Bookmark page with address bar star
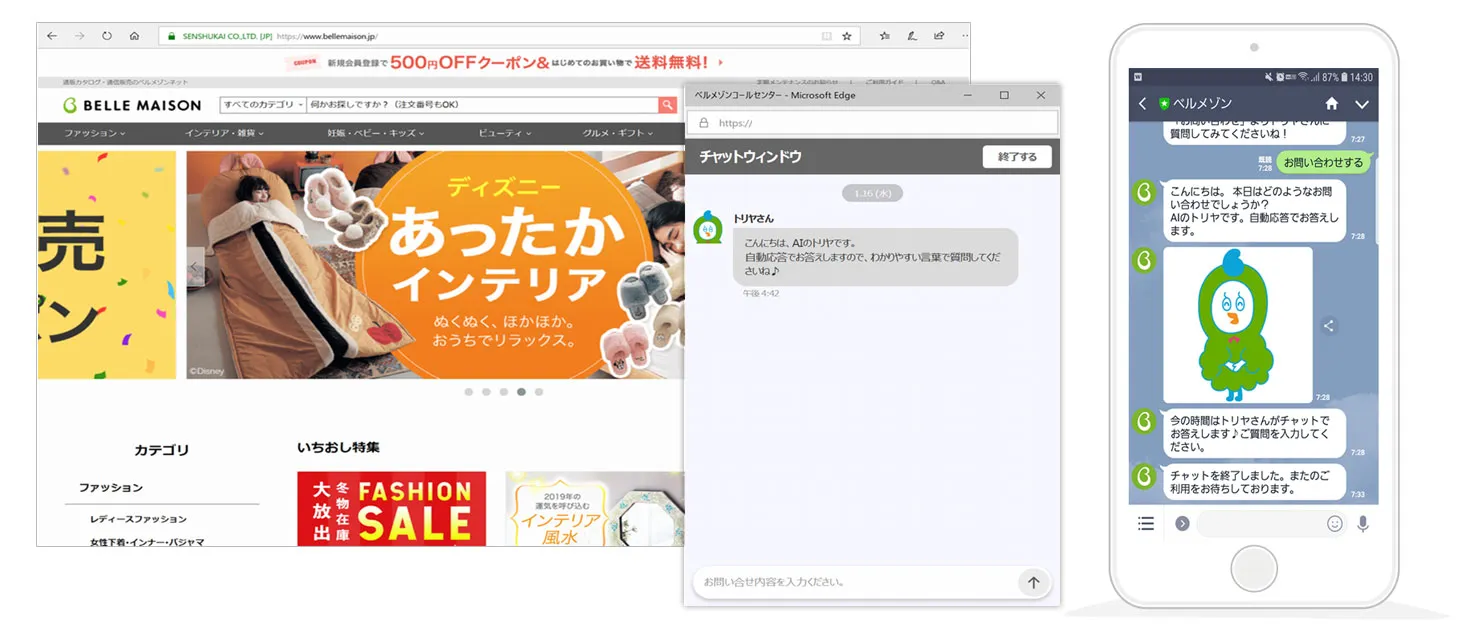This screenshot has width=1467, height=638. point(847,36)
